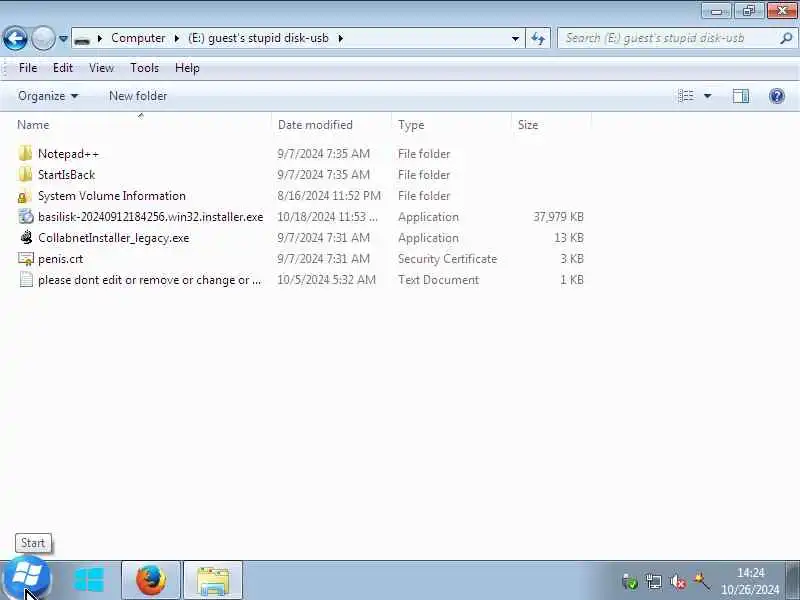Toggle the preview pane
800x600 pixels.
pos(741,96)
